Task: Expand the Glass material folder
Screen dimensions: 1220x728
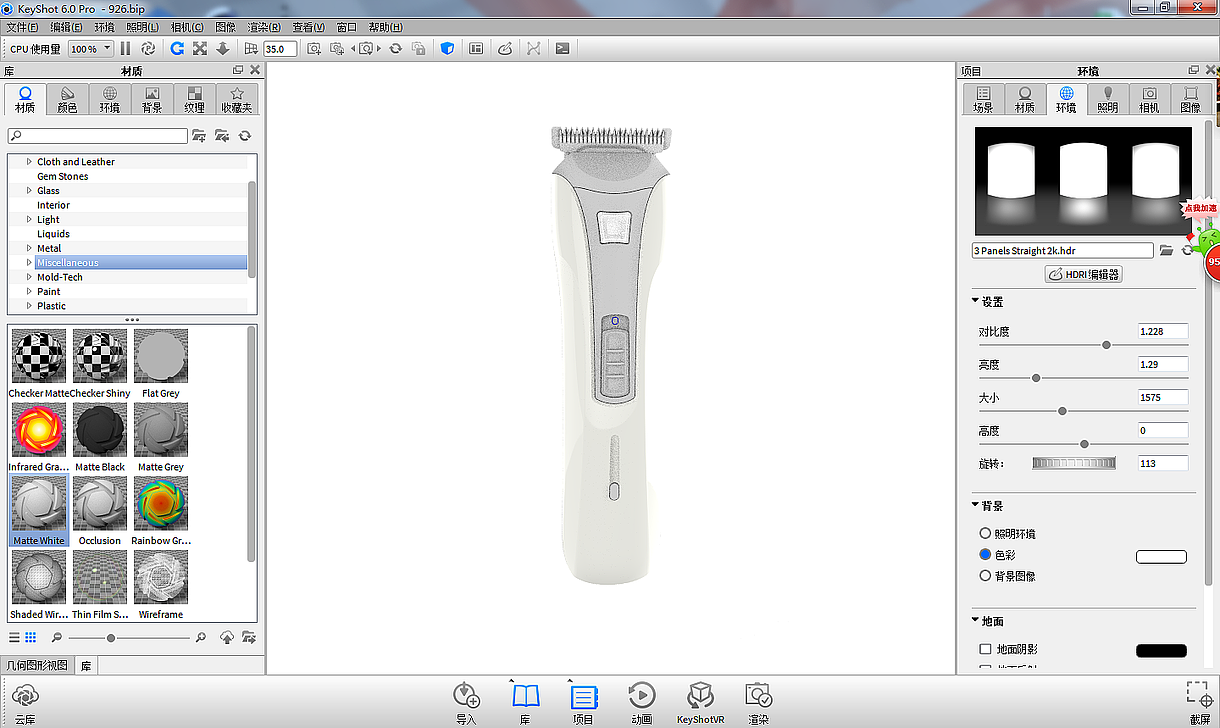Action: click(x=29, y=191)
